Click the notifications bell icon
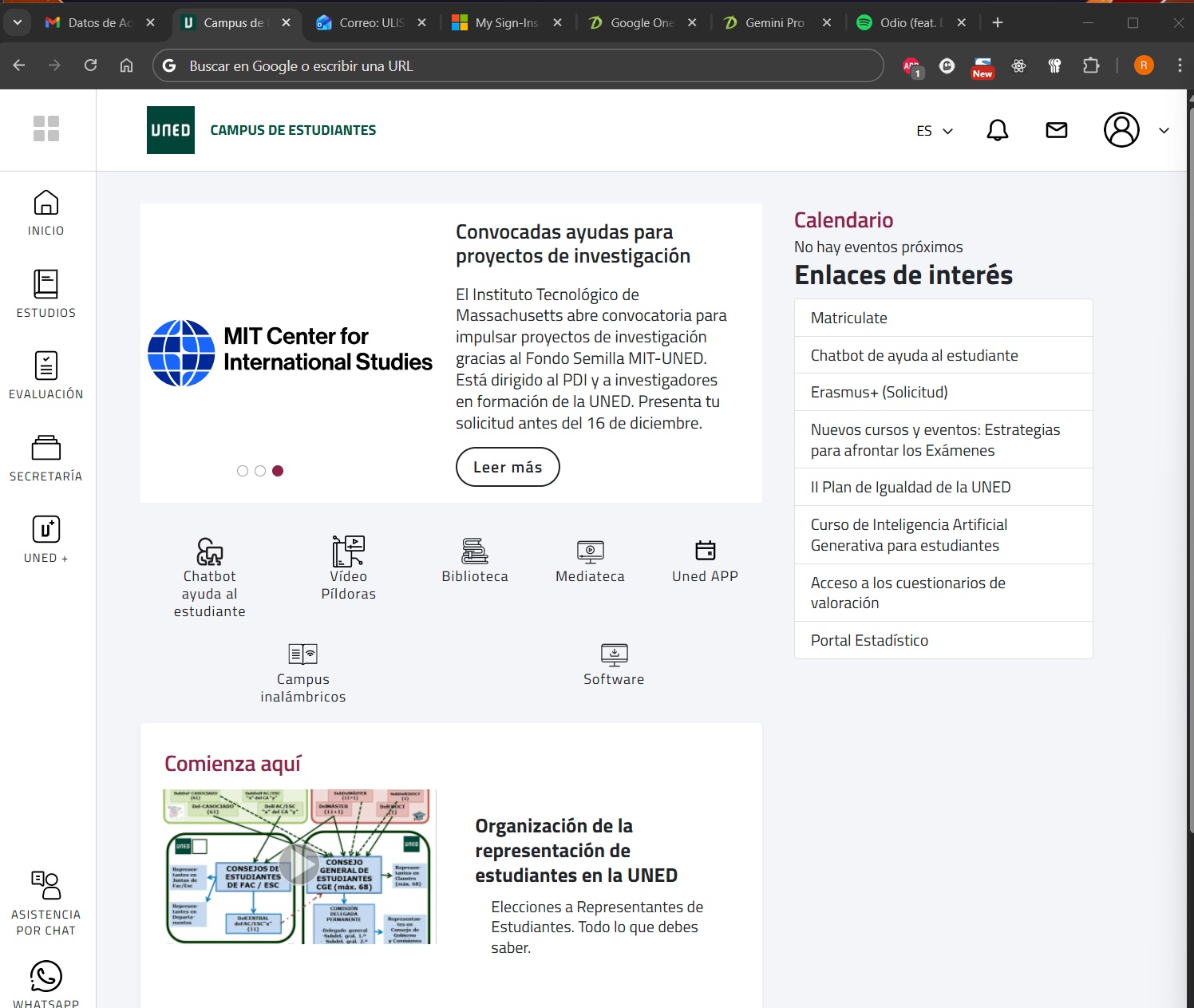 997,130
